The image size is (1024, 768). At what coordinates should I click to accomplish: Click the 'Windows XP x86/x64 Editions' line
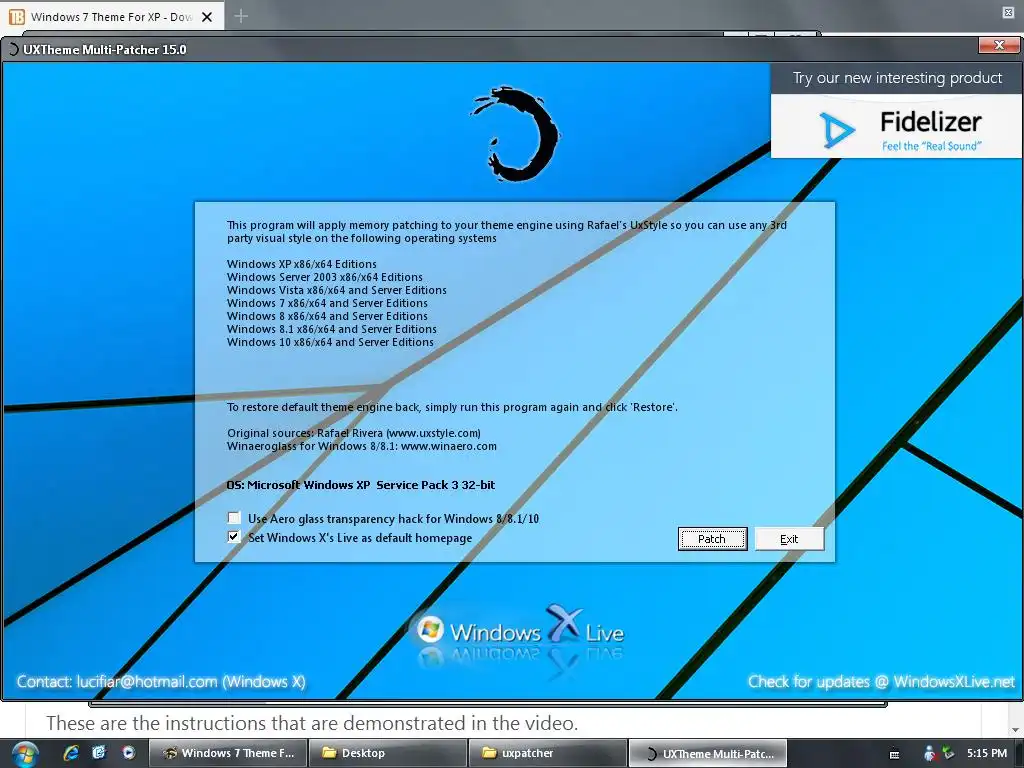(x=302, y=264)
